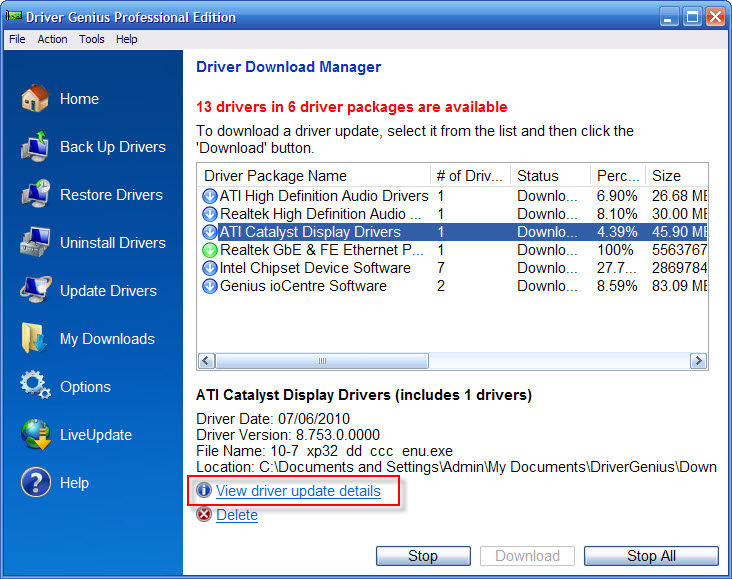This screenshot has width=732, height=579.
Task: Open Restore Drivers section
Action: point(112,195)
